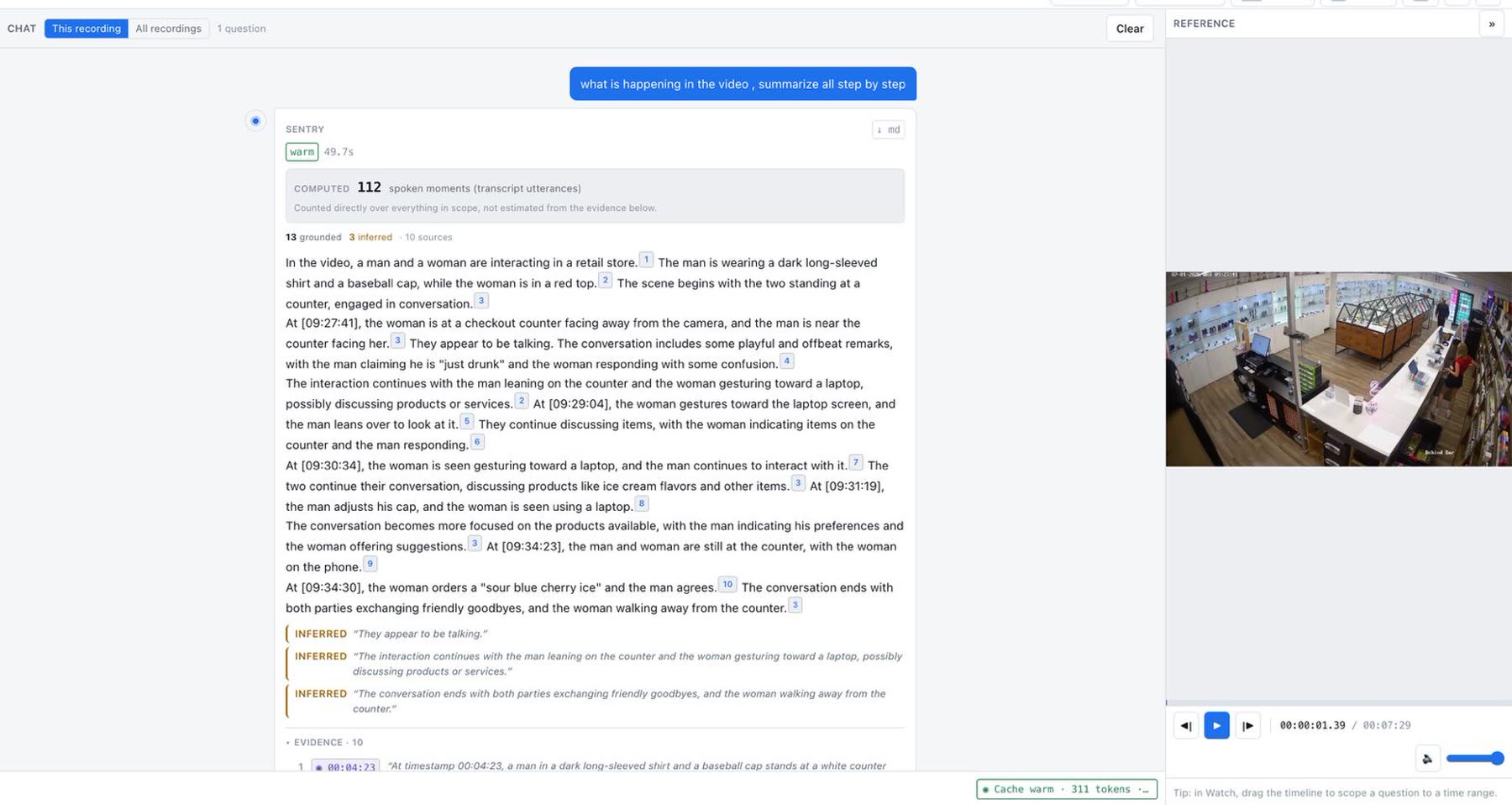Click the total duration 00:07:29
The height and width of the screenshot is (805, 1512).
[1387, 725]
